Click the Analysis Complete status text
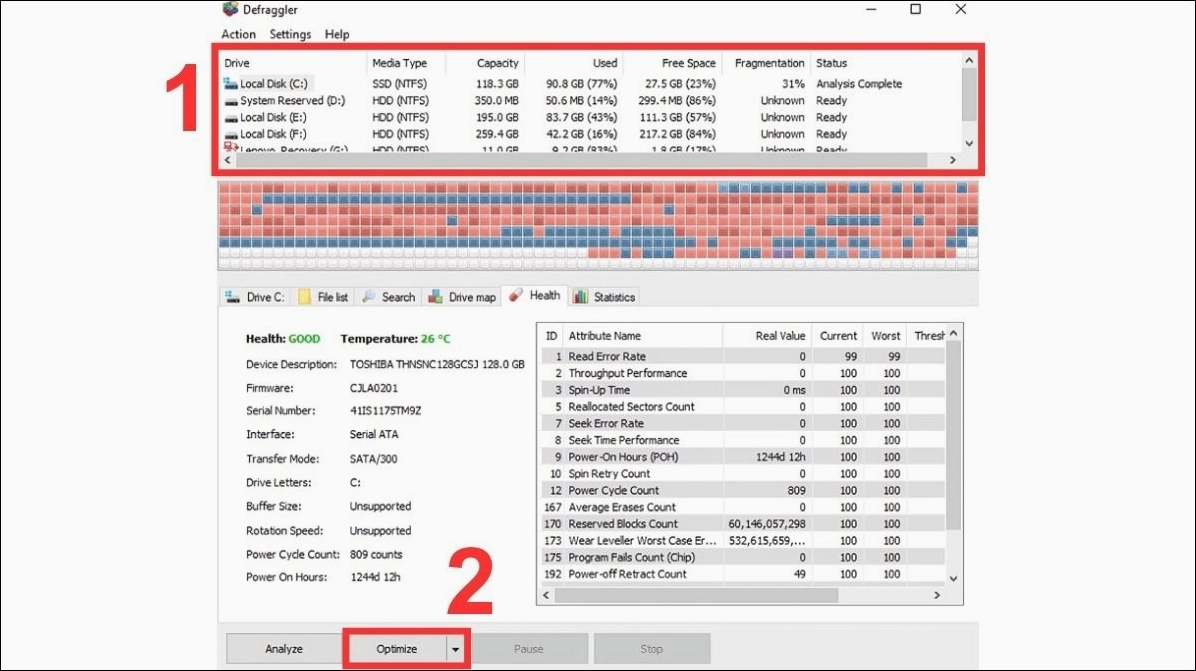 (x=859, y=84)
